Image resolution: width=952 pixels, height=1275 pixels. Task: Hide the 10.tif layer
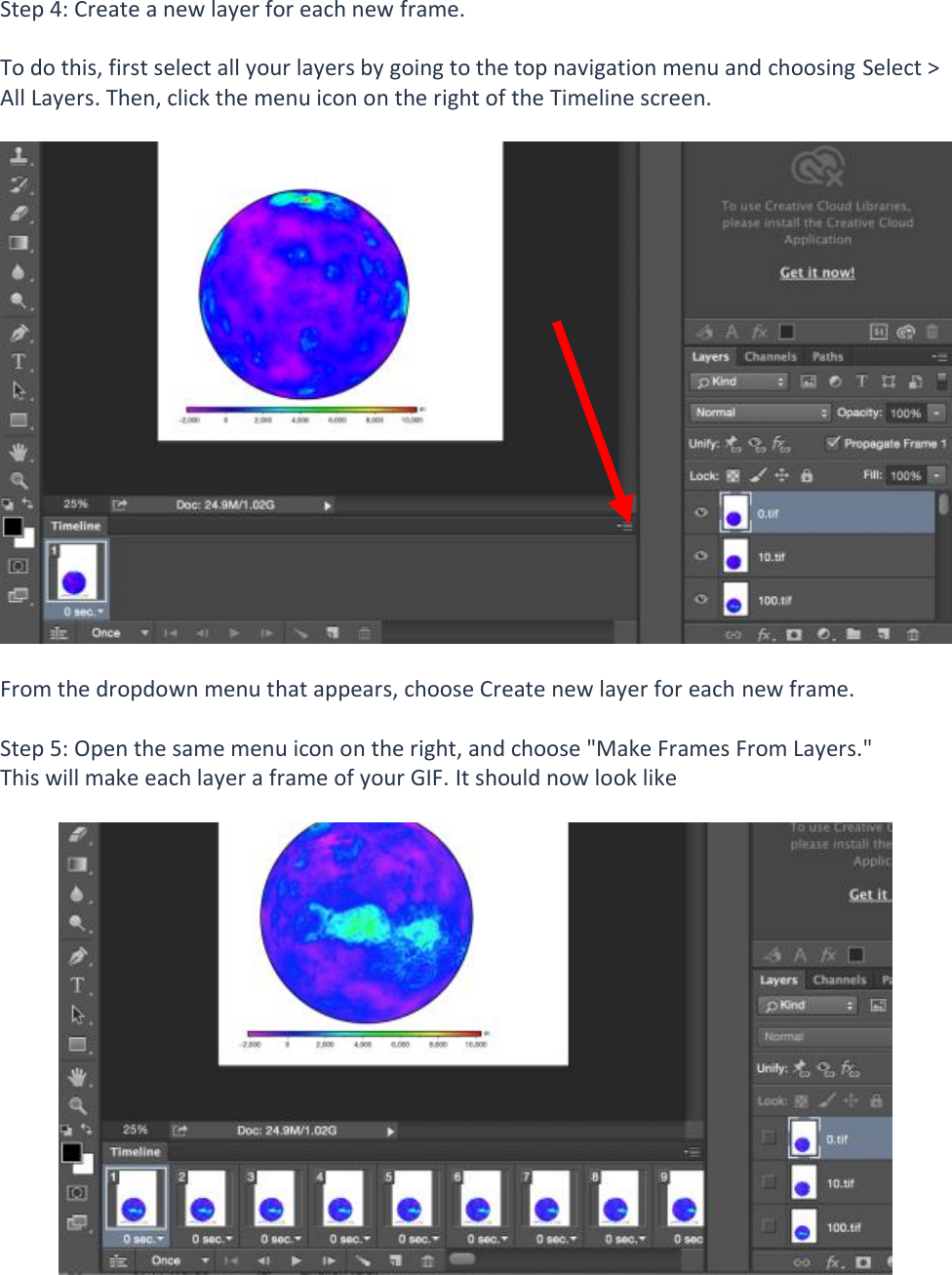[700, 554]
